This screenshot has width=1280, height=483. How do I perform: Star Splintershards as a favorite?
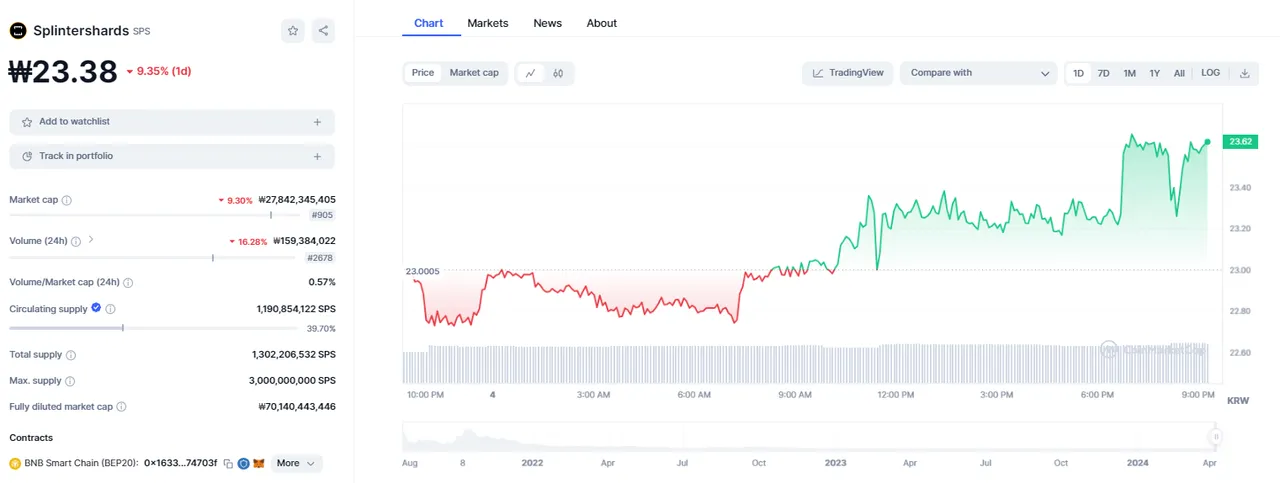pyautogui.click(x=293, y=31)
